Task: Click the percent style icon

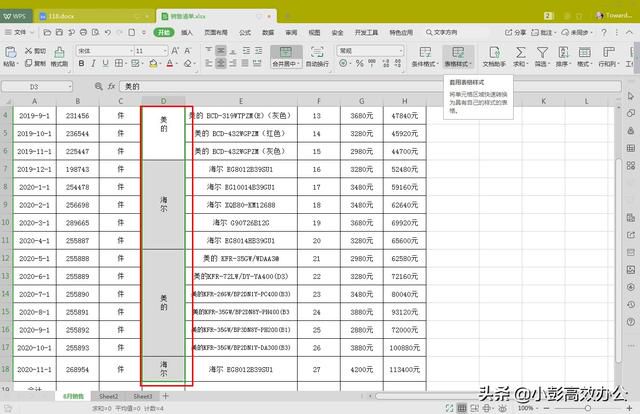Action: pos(359,63)
